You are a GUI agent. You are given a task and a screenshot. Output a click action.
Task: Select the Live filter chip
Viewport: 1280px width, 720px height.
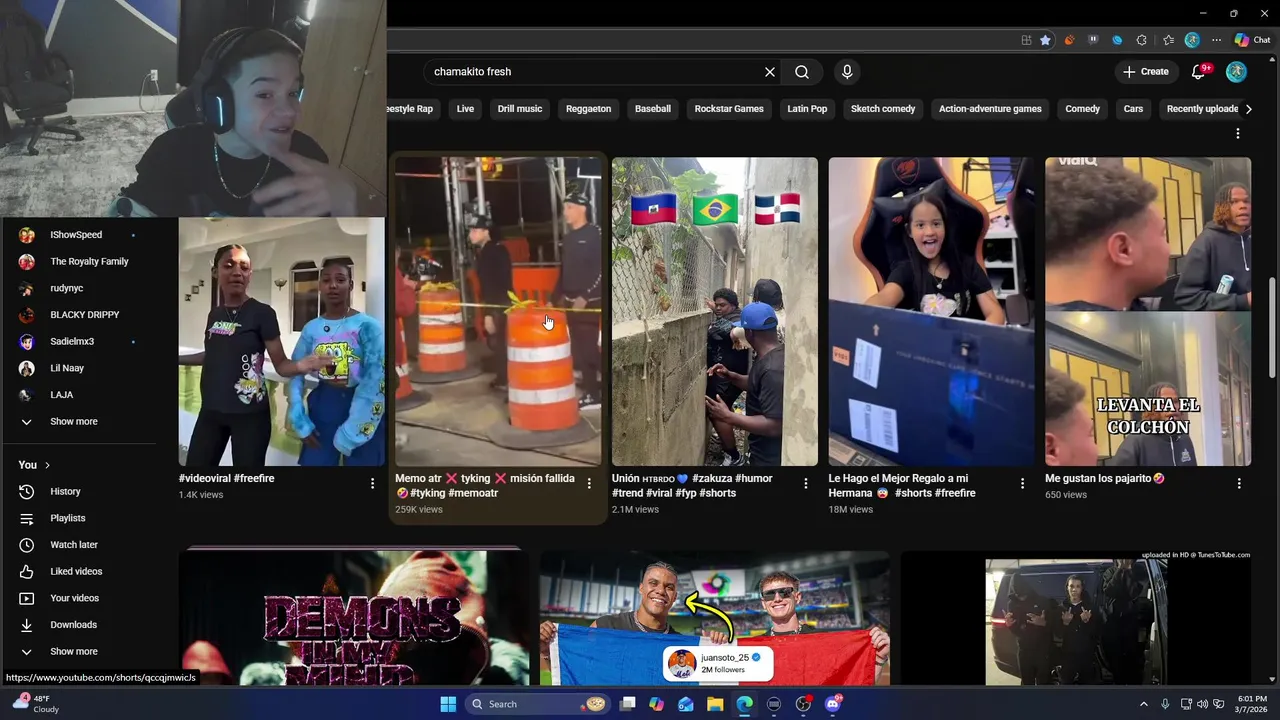(465, 109)
